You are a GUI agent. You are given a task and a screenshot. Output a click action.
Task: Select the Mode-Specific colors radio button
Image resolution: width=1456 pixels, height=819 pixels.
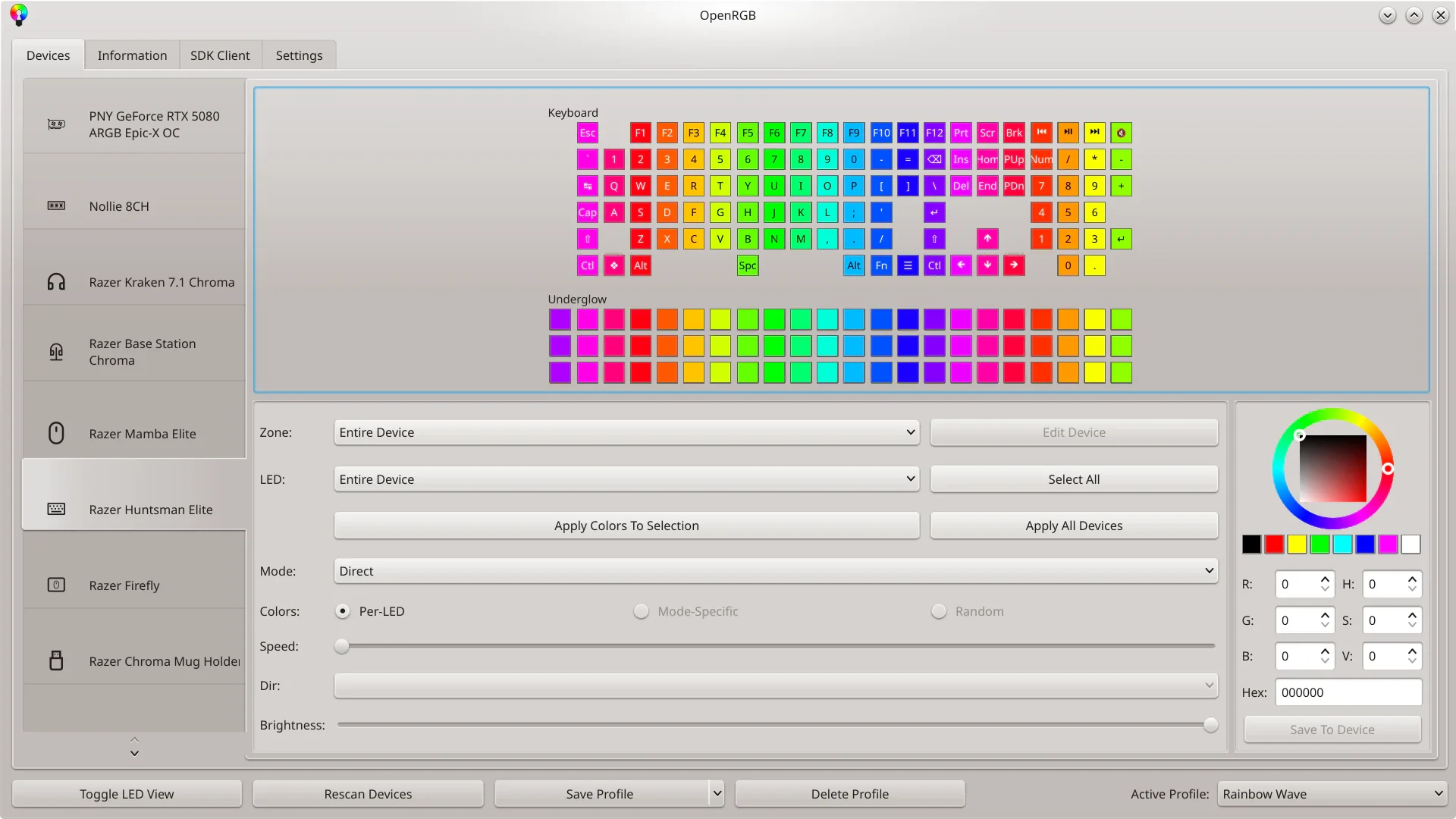[x=642, y=611]
